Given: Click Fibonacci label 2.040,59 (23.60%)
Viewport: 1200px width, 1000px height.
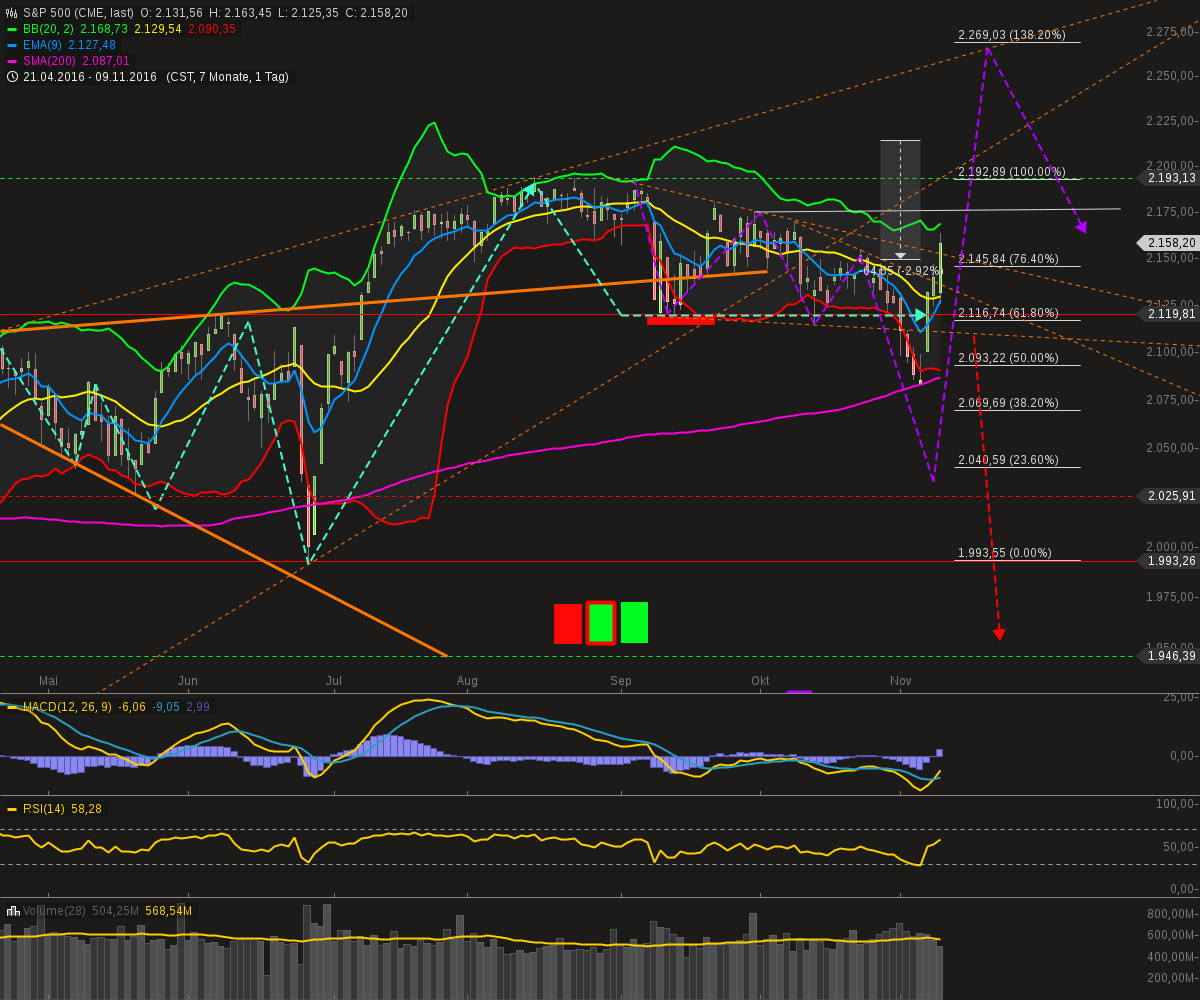Looking at the screenshot, I should [1008, 460].
